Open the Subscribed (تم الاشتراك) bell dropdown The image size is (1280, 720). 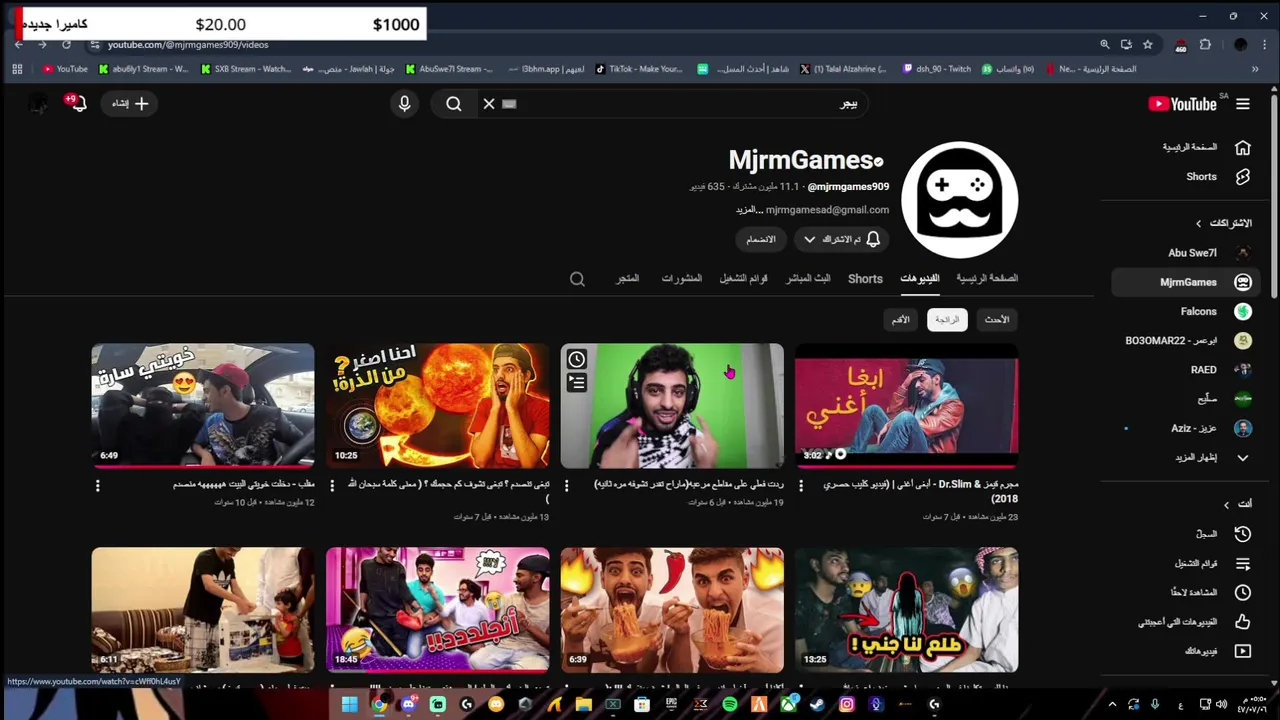point(841,239)
